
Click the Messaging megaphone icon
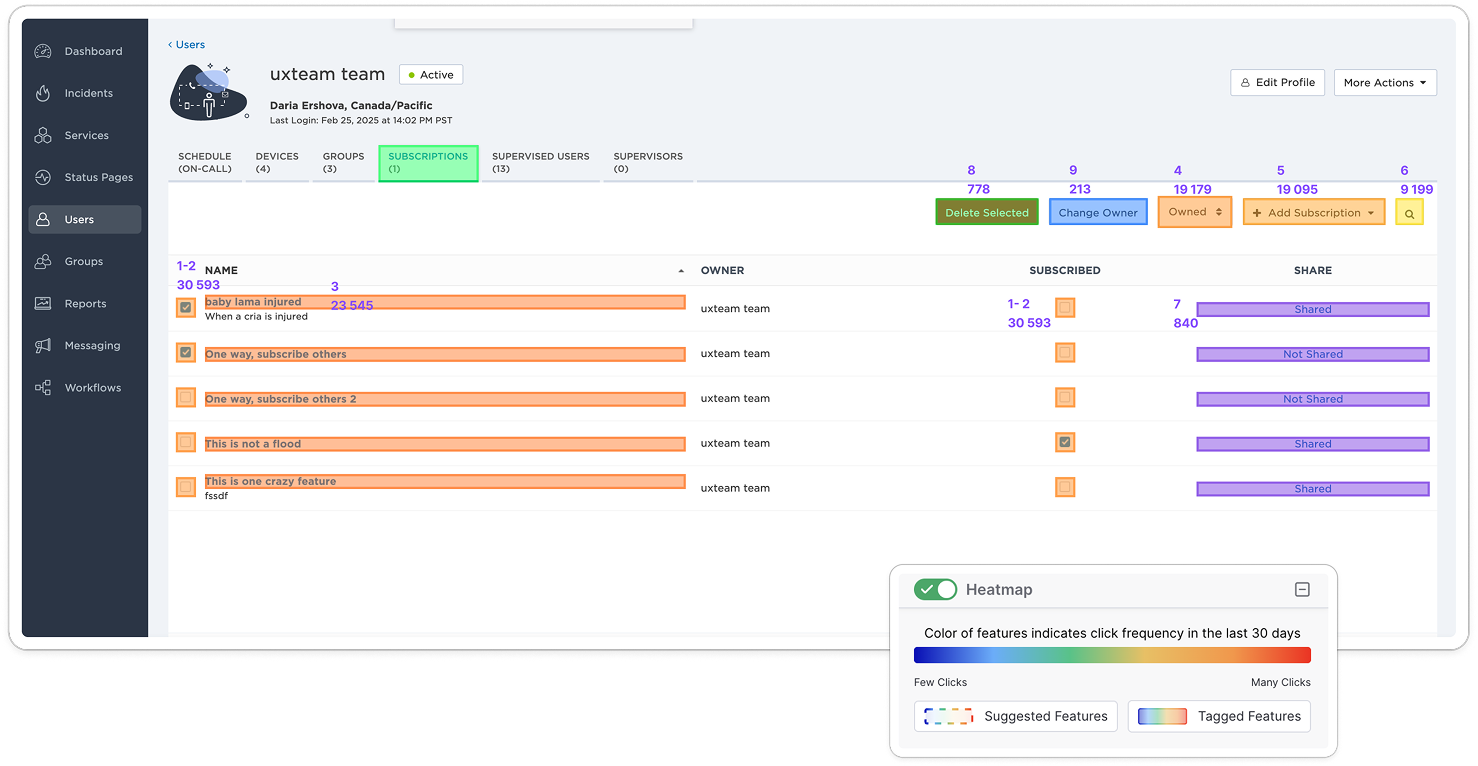(43, 345)
